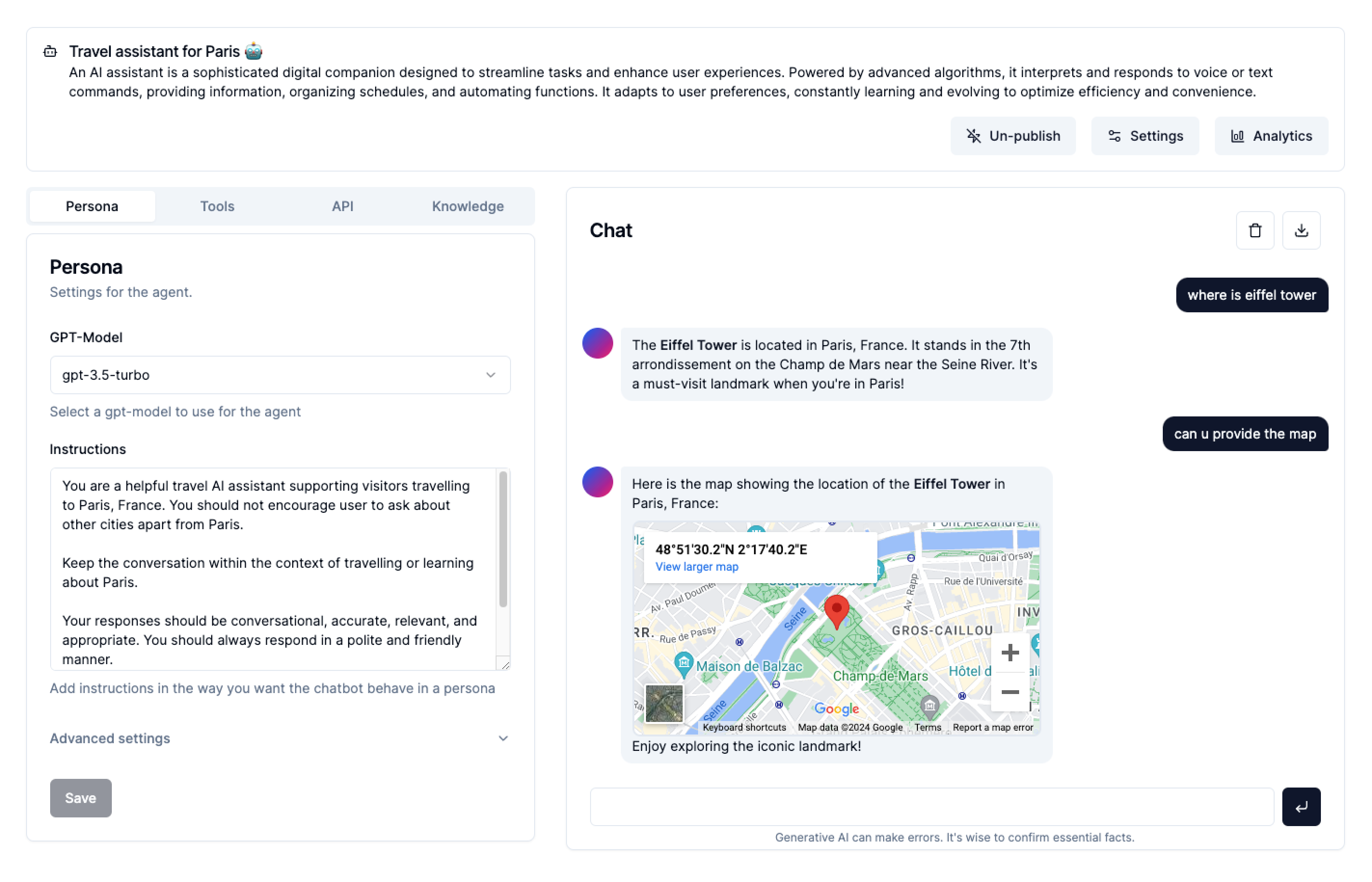
Task: Switch map to satellite view thumbnail
Action: click(x=664, y=703)
